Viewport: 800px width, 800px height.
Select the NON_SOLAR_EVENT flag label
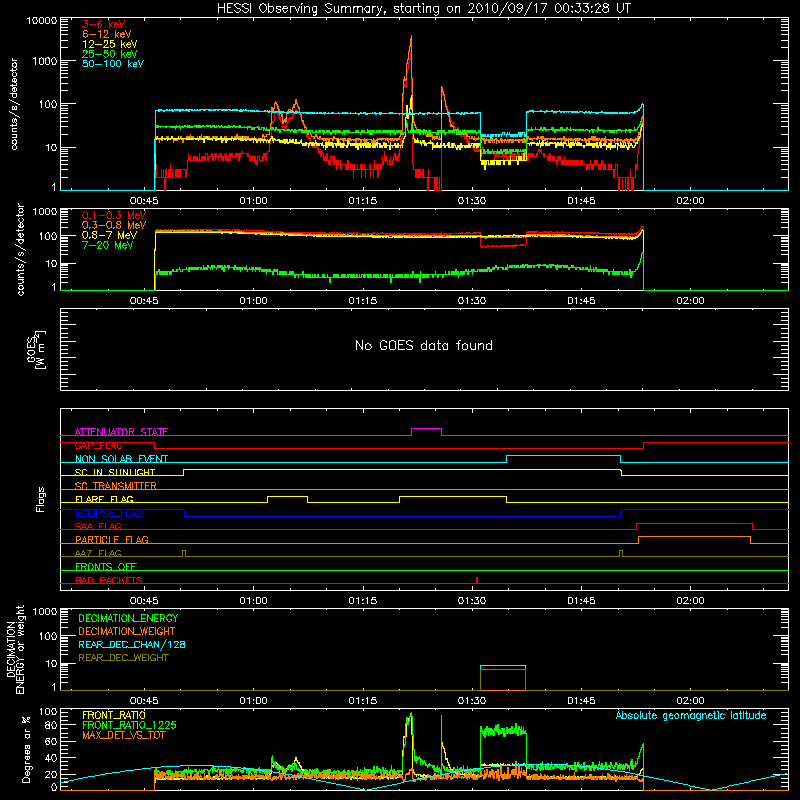[121, 459]
